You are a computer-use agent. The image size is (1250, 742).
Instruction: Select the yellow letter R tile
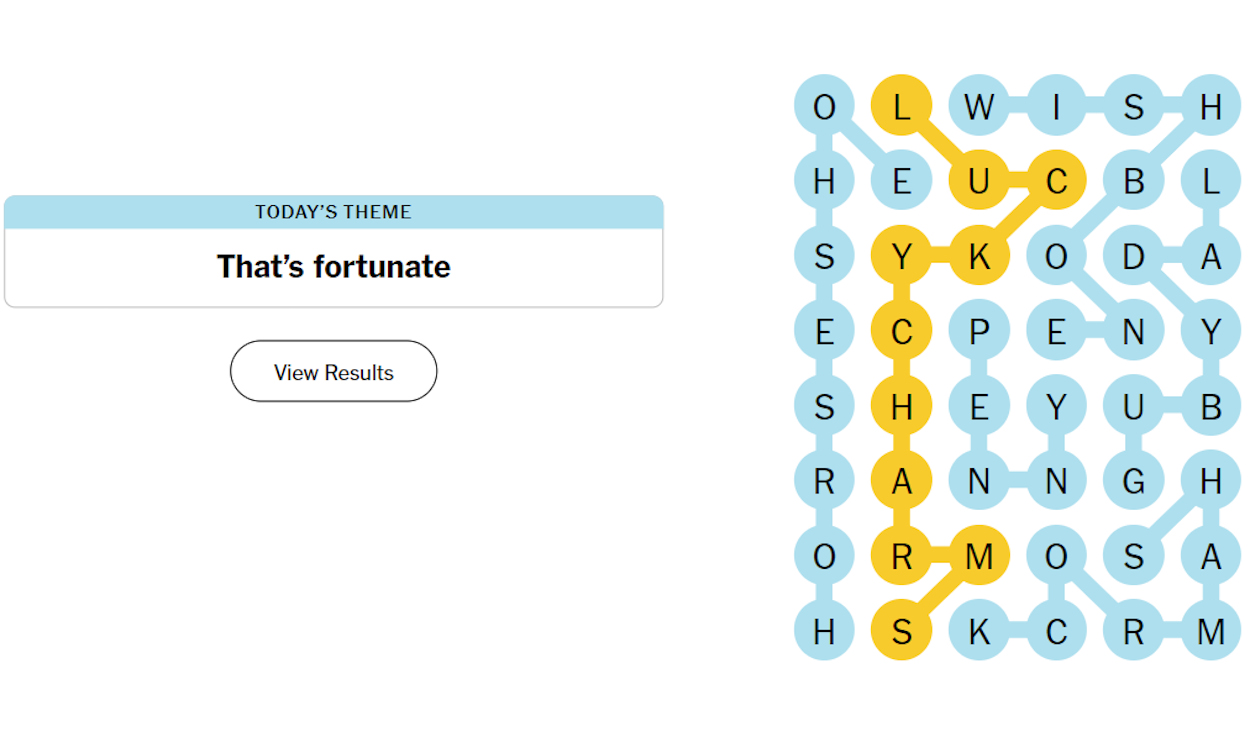pos(901,556)
